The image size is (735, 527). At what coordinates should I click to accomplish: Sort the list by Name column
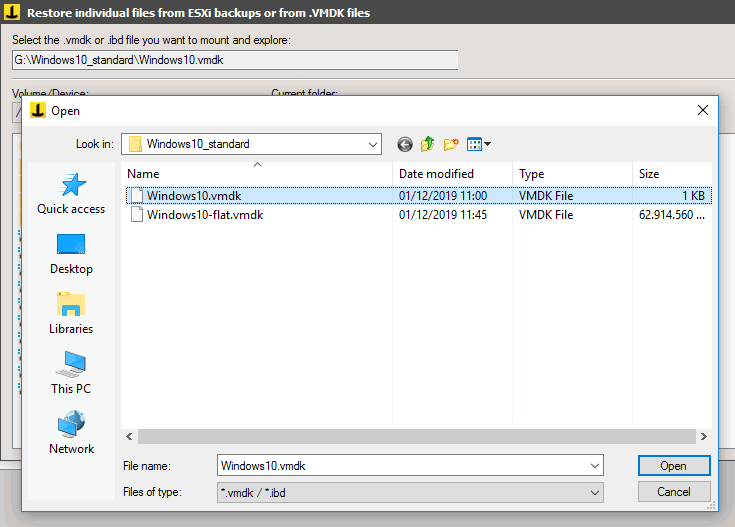[x=256, y=174]
